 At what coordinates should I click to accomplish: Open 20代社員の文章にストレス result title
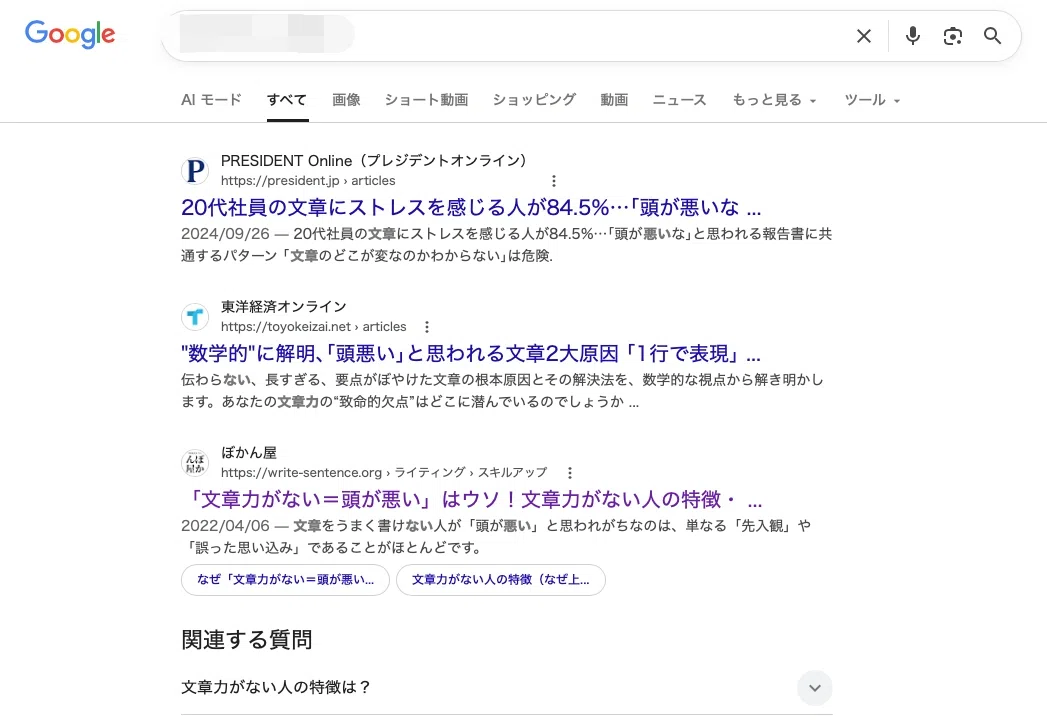pos(471,208)
